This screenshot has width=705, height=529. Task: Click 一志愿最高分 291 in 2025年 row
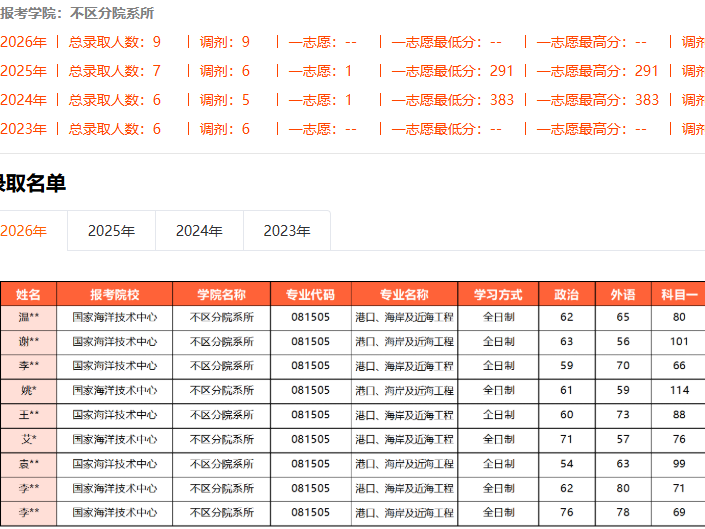pyautogui.click(x=598, y=71)
